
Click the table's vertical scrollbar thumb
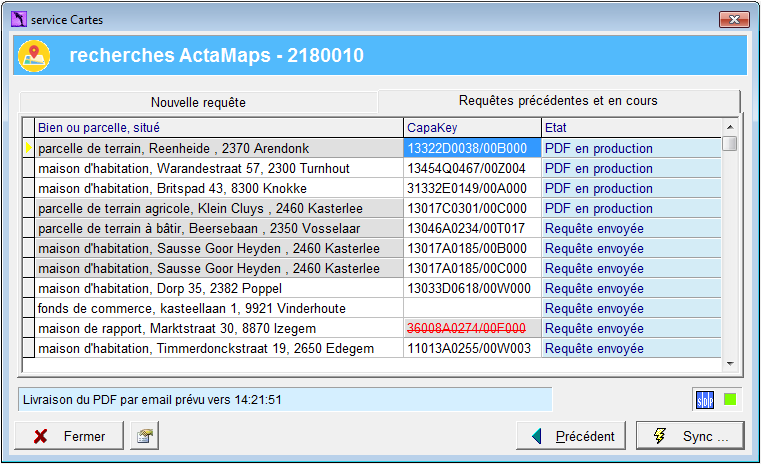[x=730, y=144]
